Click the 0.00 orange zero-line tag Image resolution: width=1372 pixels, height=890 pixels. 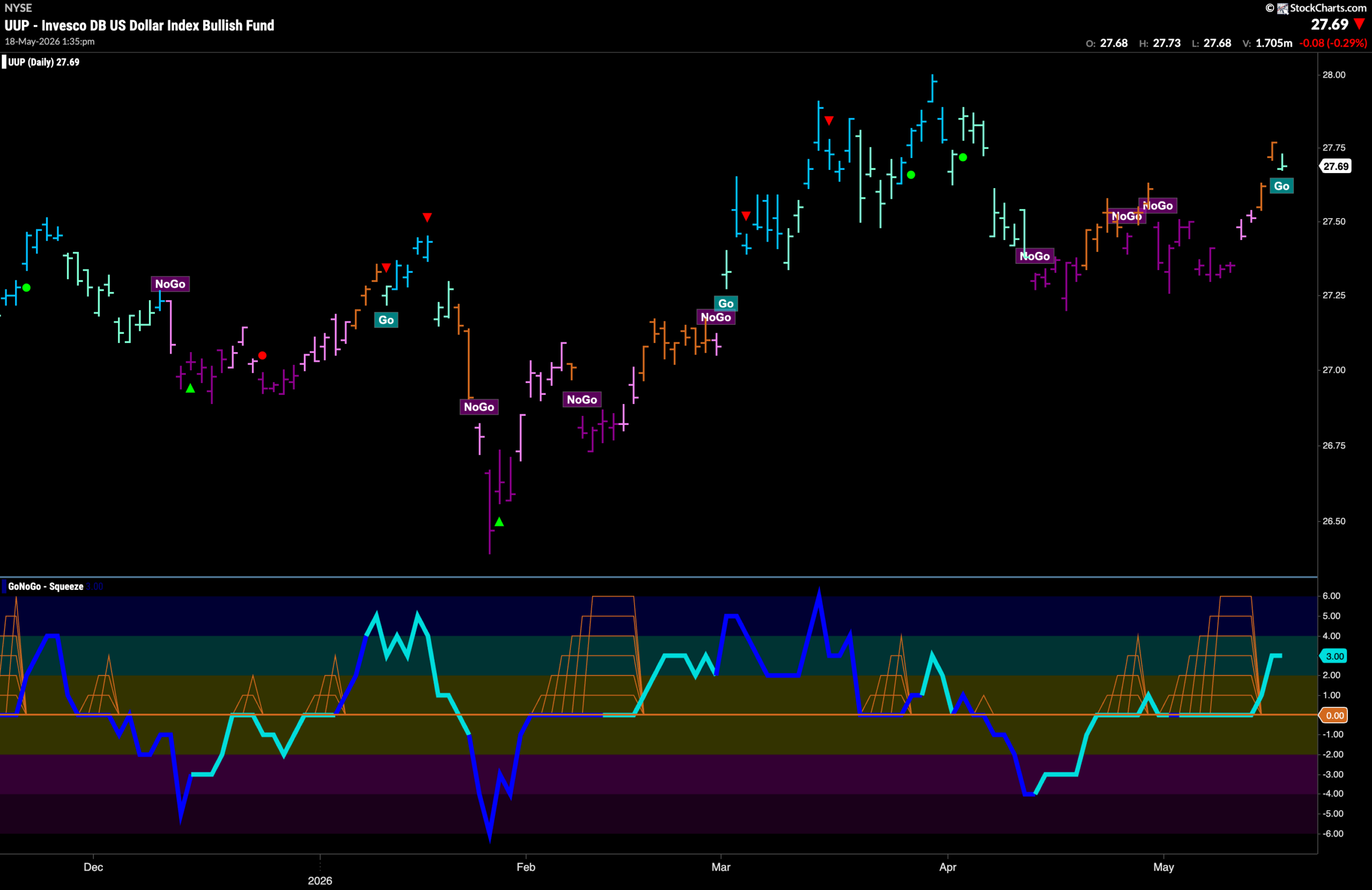tap(1334, 715)
